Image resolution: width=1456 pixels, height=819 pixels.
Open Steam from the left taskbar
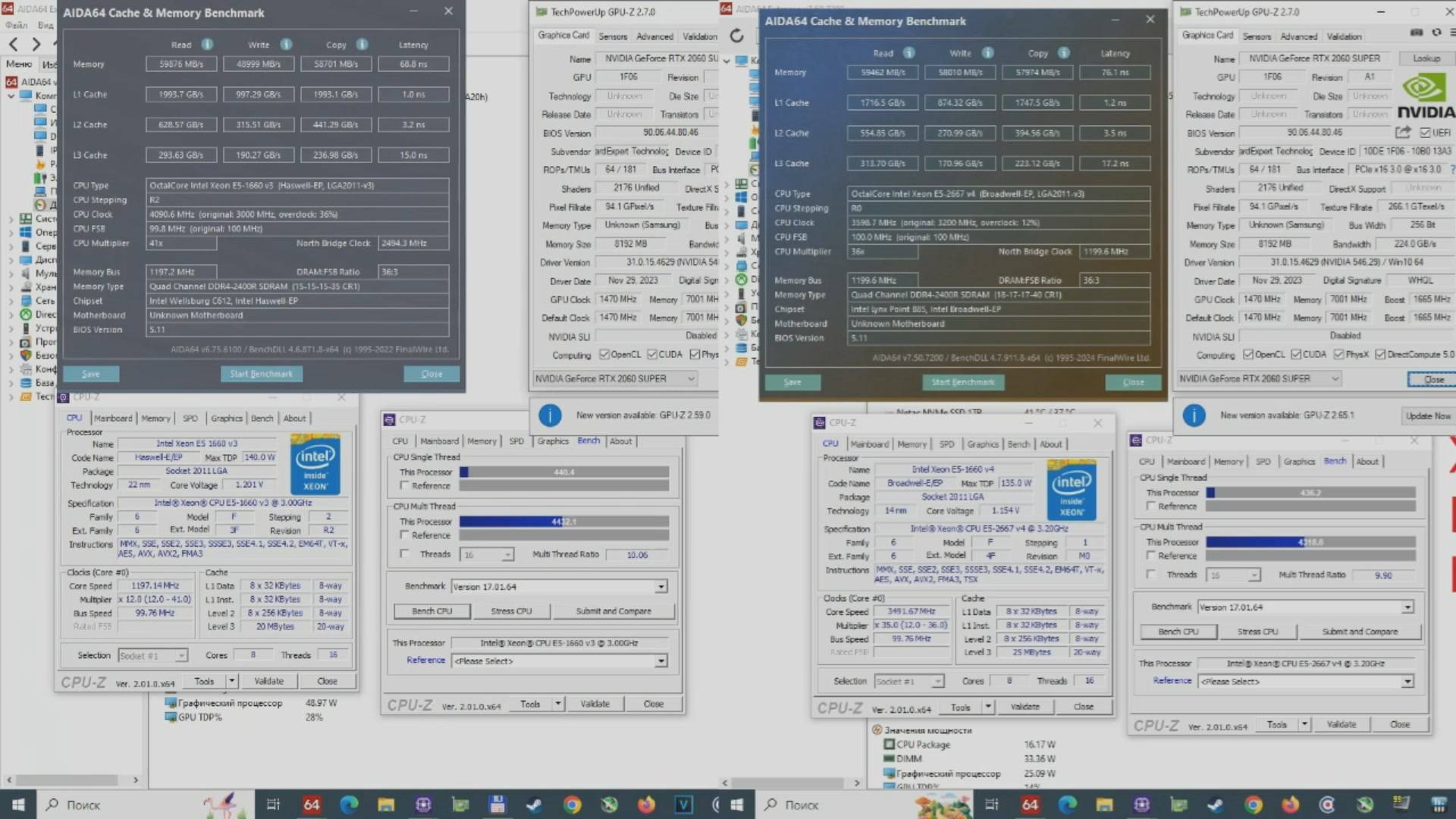tap(534, 805)
